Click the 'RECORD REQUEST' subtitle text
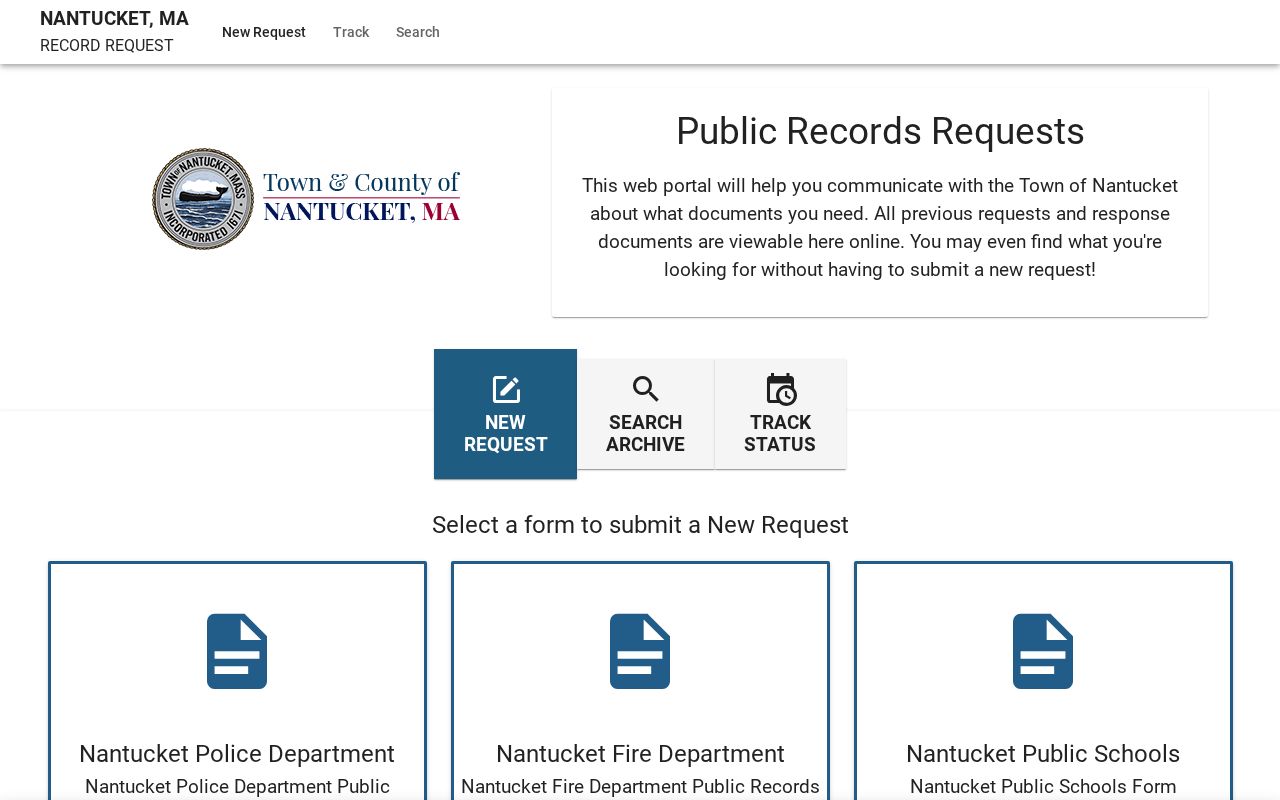Viewport: 1280px width, 800px height. [107, 46]
